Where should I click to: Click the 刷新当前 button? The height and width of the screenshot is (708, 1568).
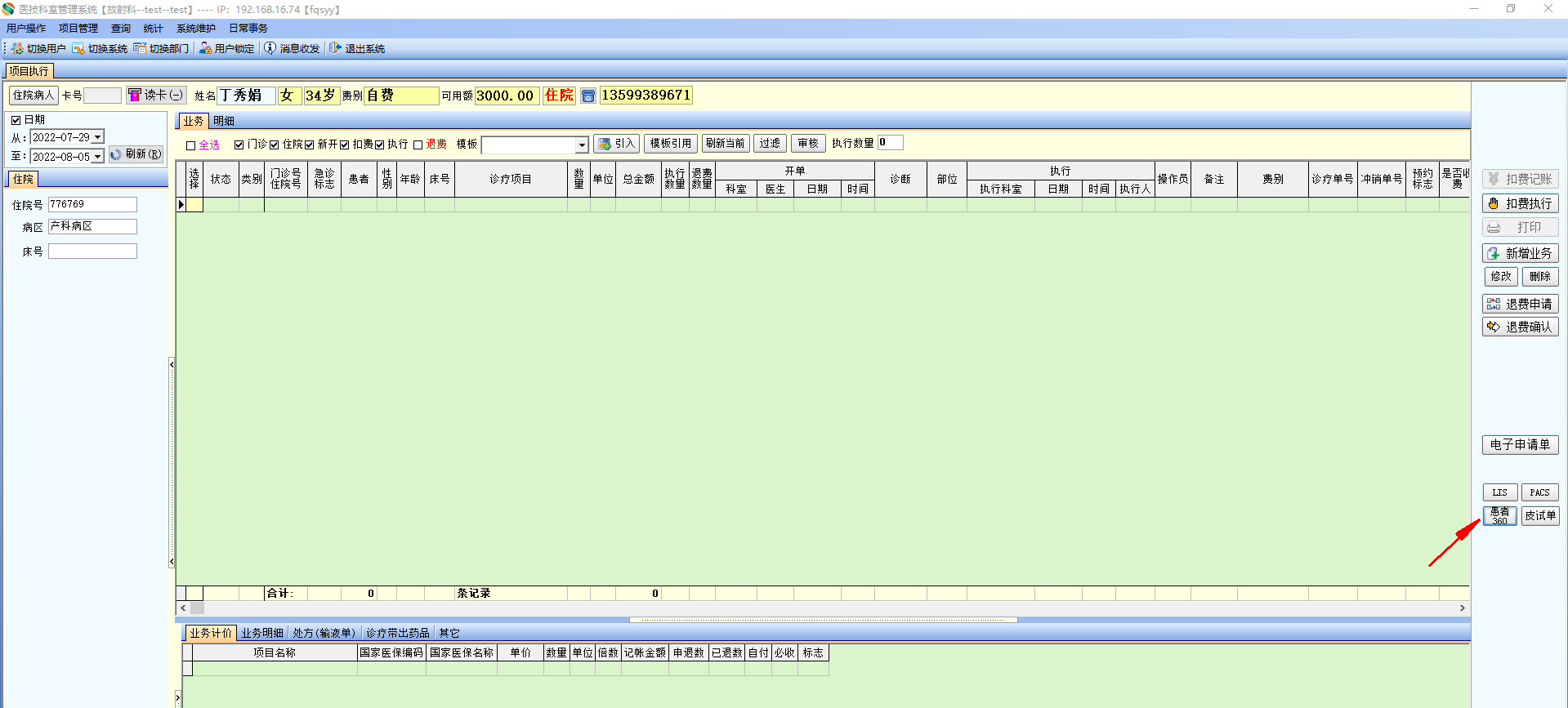tap(726, 144)
